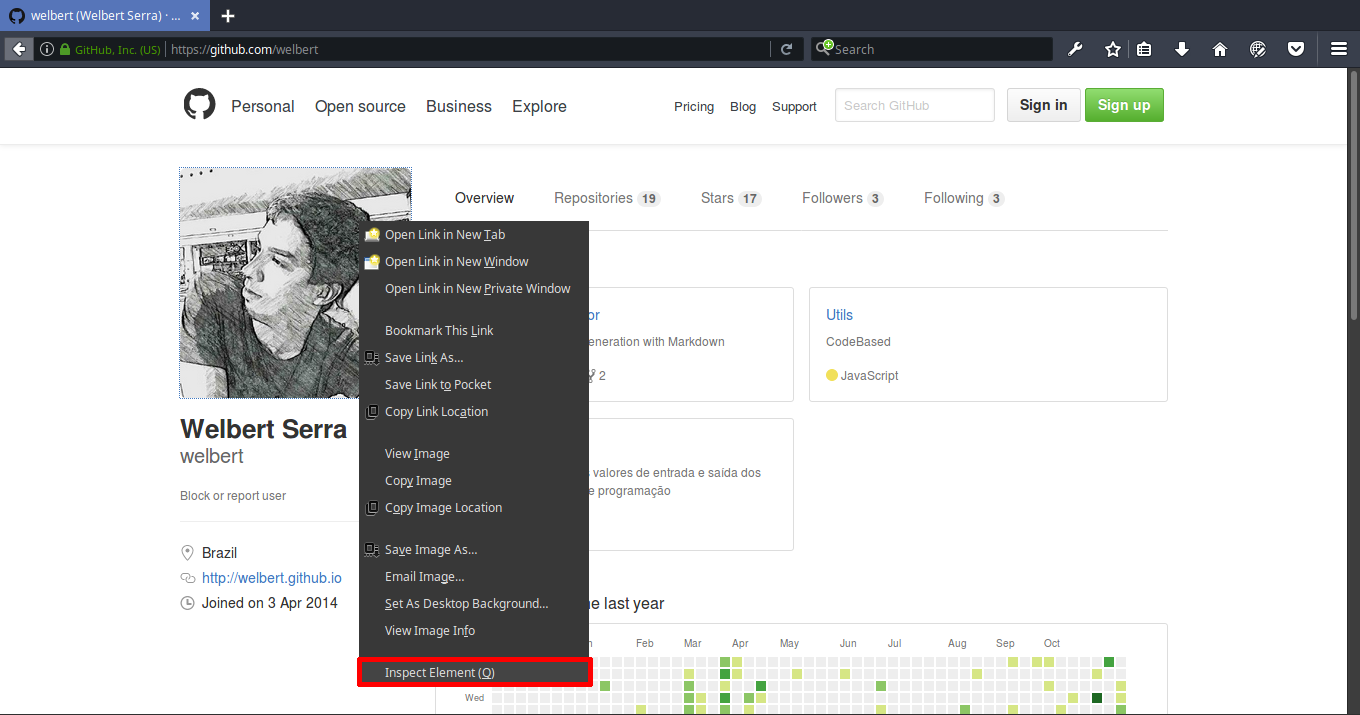The image size is (1360, 715).
Task: Open the Open source navigation link
Action: pyautogui.click(x=360, y=106)
